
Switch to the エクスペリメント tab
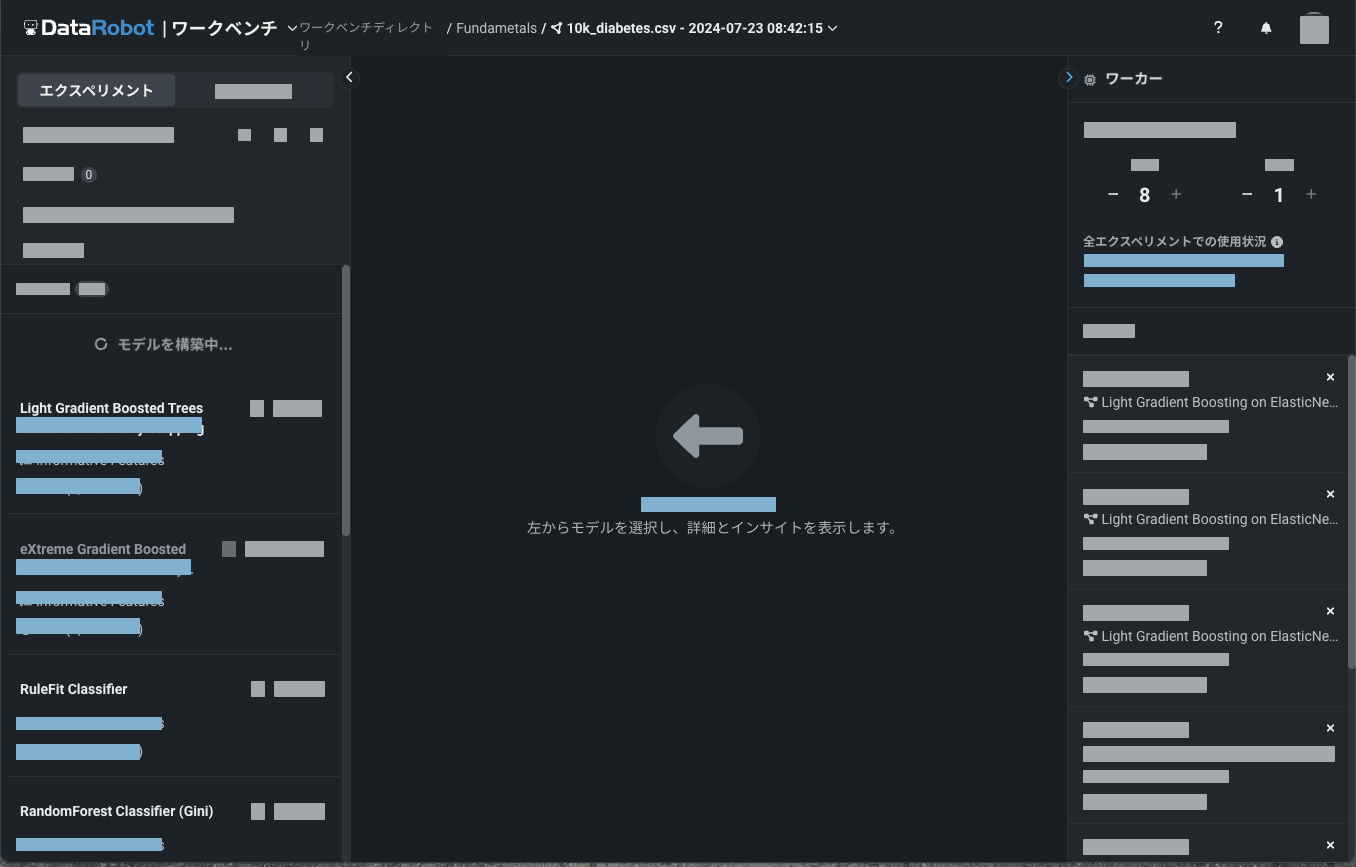point(96,90)
